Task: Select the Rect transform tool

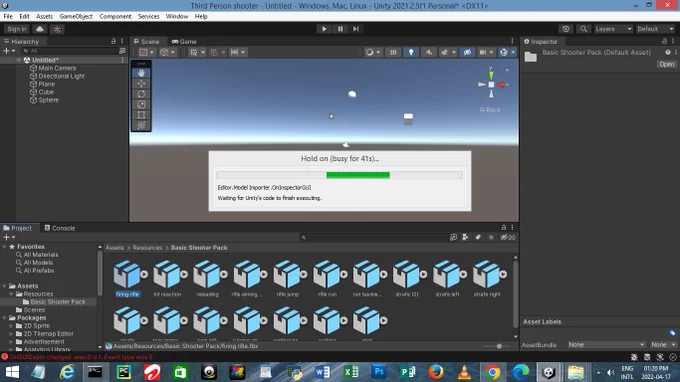Action: pyautogui.click(x=141, y=115)
